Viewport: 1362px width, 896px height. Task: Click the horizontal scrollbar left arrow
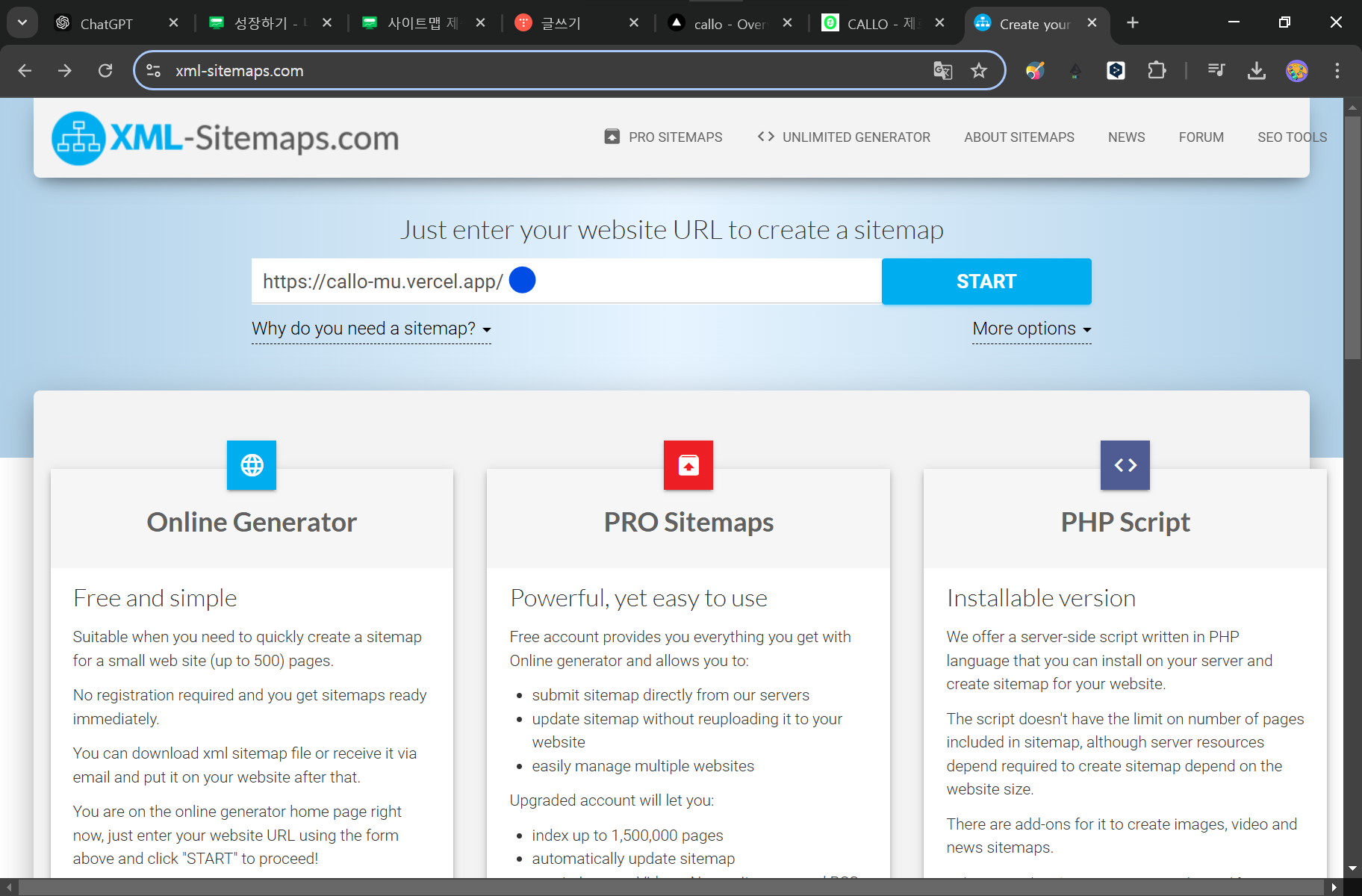(x=9, y=887)
